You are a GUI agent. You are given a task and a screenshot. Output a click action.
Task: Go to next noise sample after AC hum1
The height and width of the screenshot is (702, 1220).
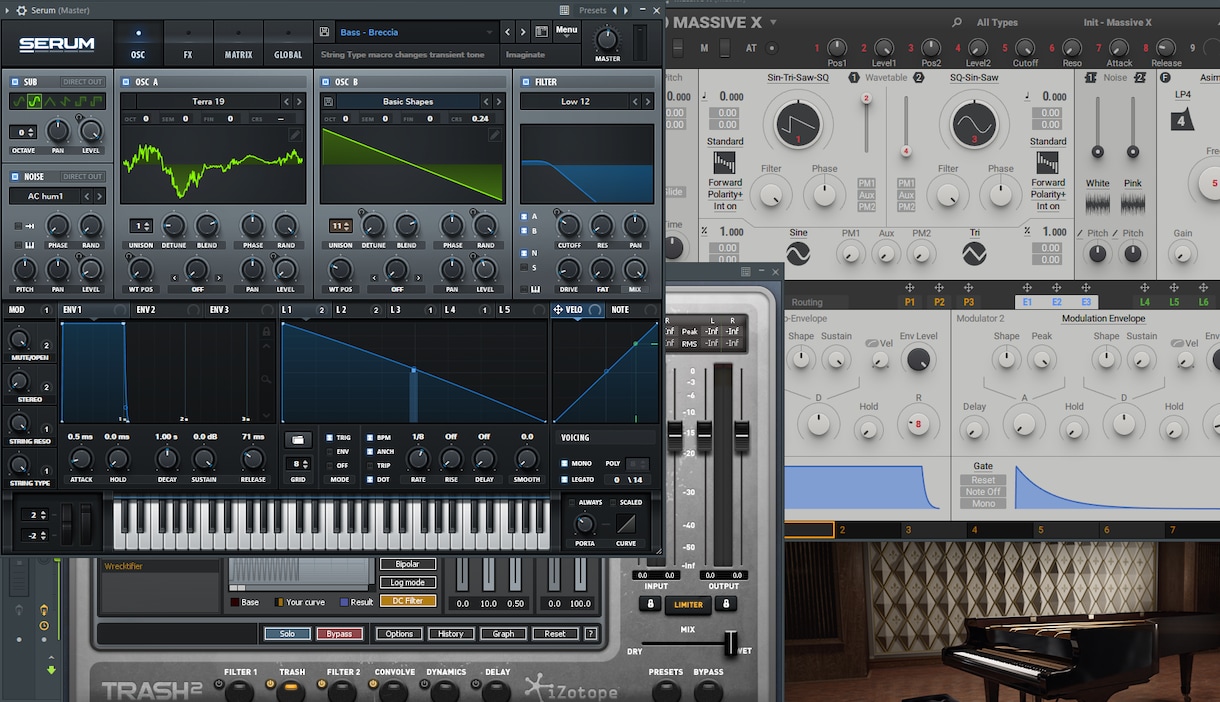click(x=98, y=196)
